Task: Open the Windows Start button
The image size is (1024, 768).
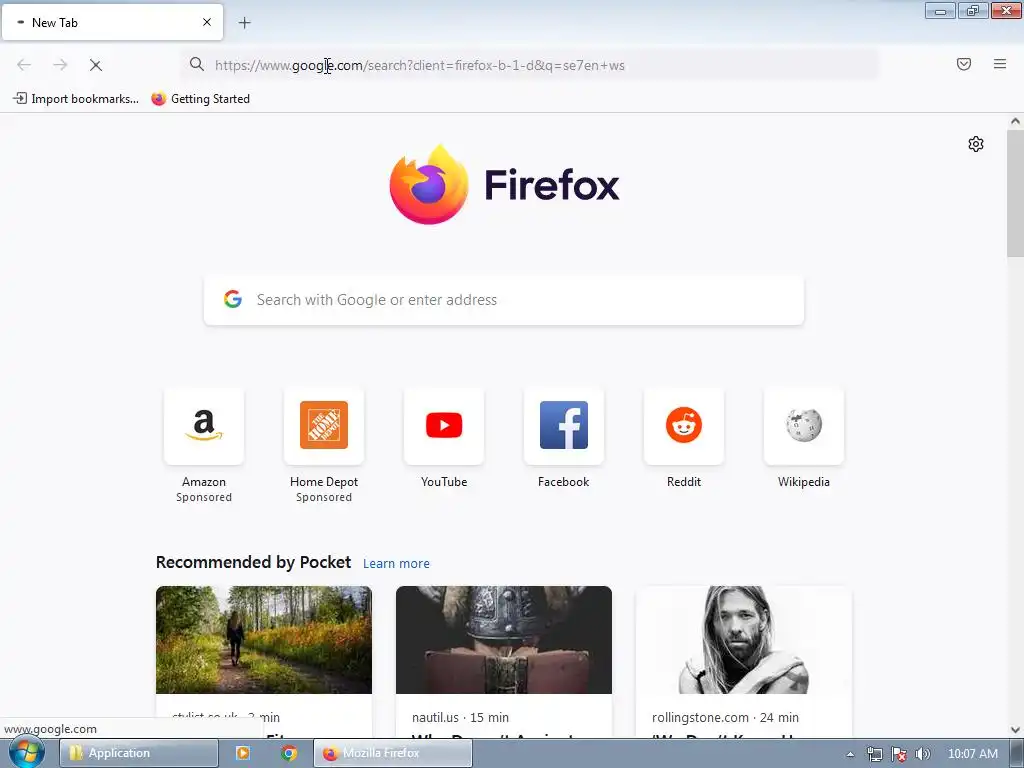Action: (27, 753)
